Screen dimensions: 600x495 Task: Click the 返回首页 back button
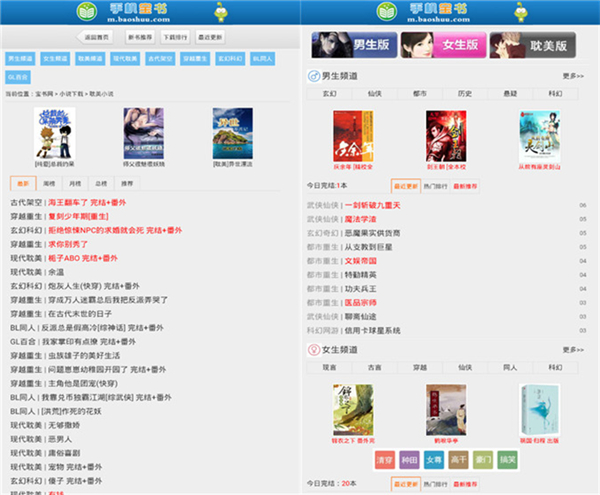95,37
